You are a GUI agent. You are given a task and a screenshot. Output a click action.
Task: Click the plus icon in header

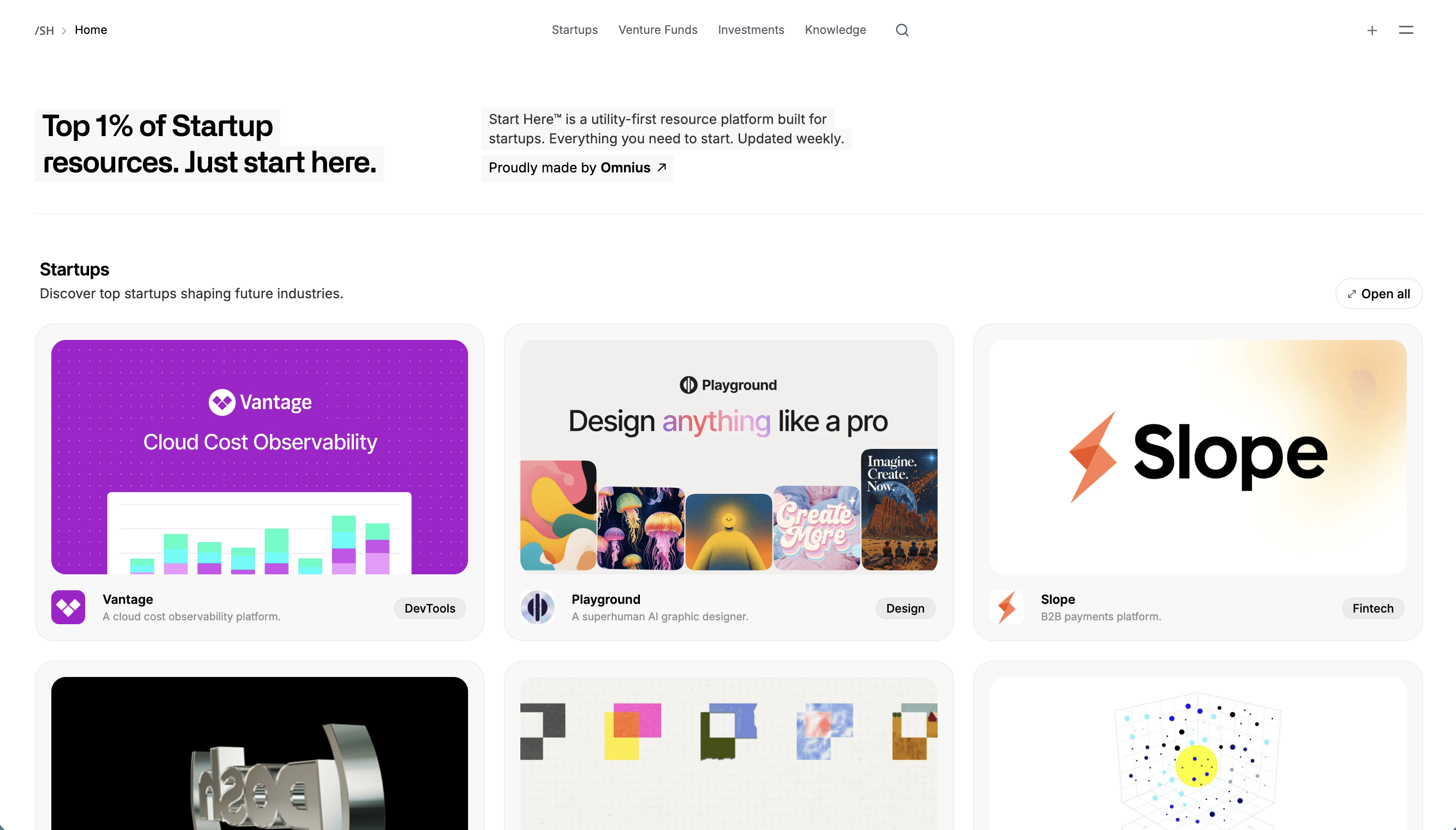coord(1372,30)
